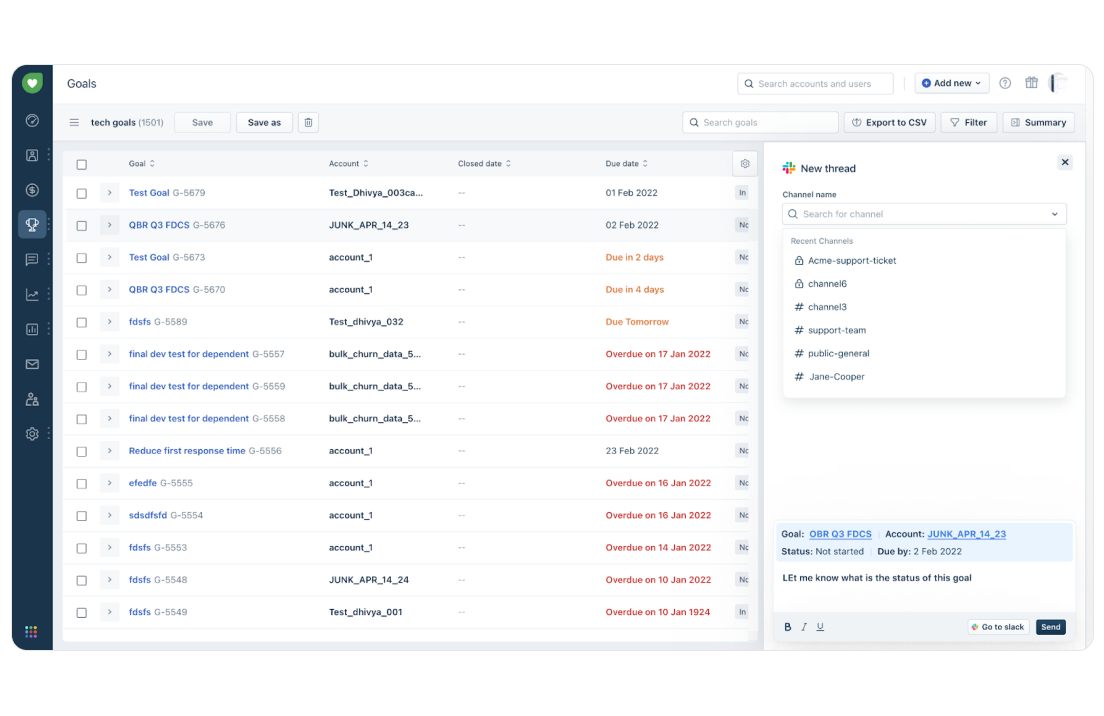The width and height of the screenshot is (1104, 716).
Task: Open the mail icon in the sidebar
Action: [x=31, y=364]
